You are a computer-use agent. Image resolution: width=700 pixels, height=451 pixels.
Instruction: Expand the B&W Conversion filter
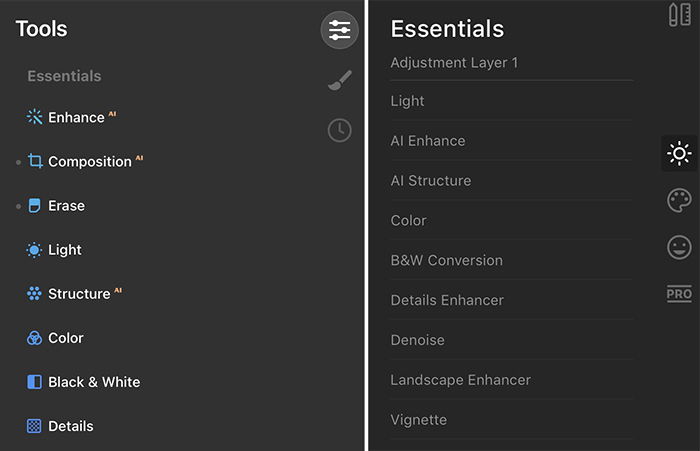[x=446, y=260]
